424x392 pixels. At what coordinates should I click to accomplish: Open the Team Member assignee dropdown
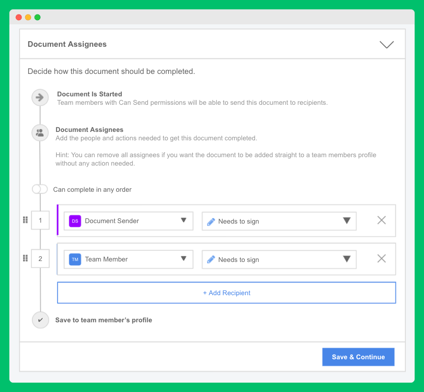tap(128, 259)
